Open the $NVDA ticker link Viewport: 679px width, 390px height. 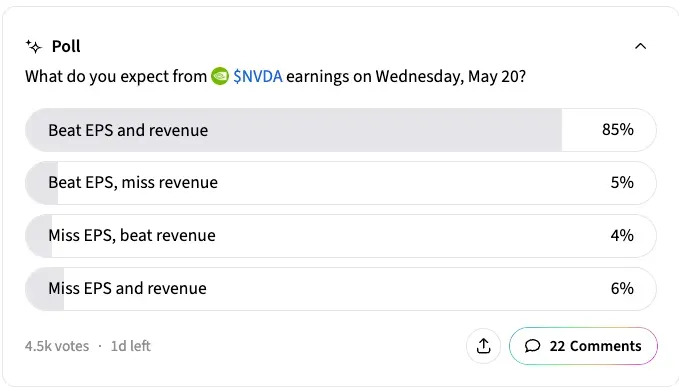tap(258, 77)
